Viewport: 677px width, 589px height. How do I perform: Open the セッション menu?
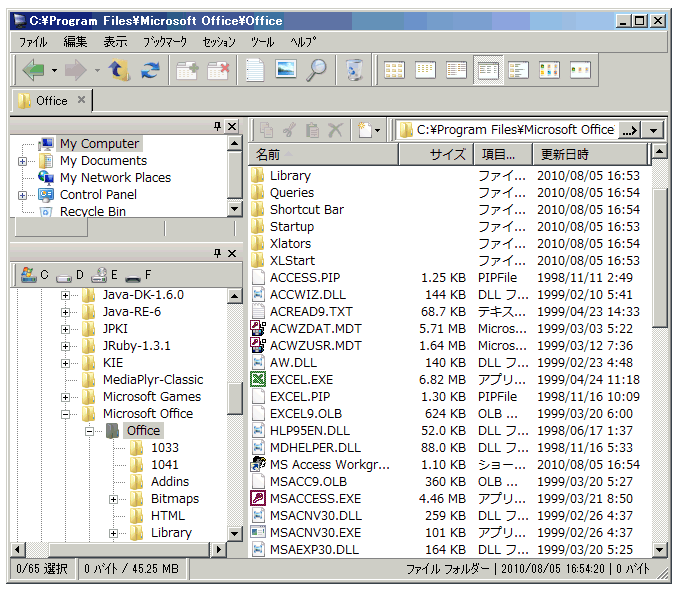click(x=219, y=42)
